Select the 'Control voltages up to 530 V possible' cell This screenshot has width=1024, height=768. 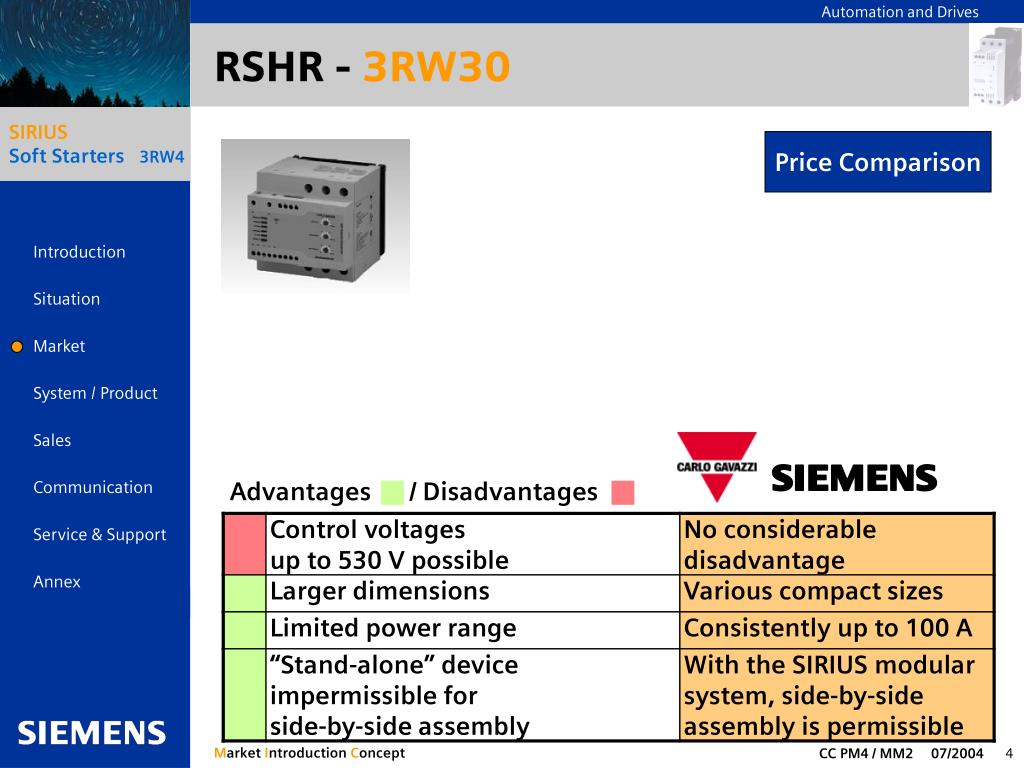pos(473,545)
